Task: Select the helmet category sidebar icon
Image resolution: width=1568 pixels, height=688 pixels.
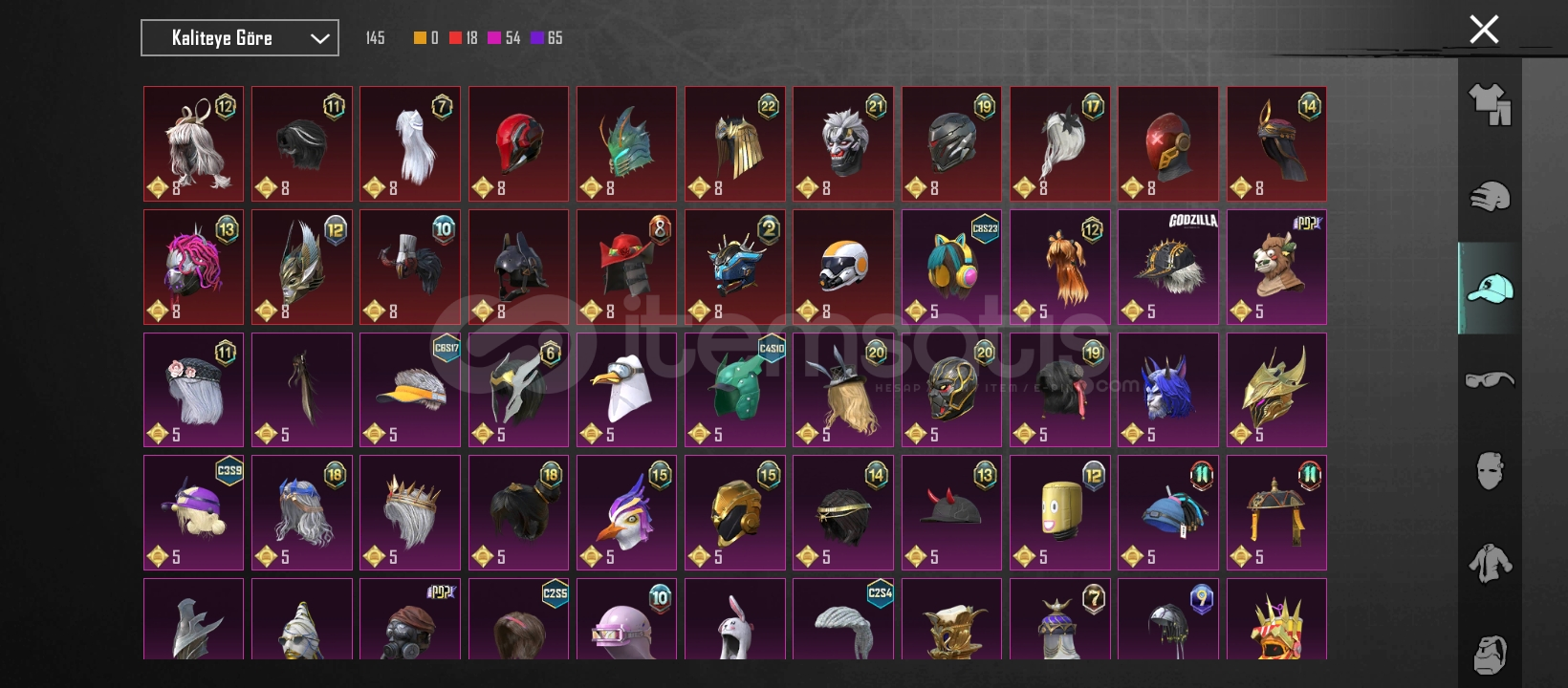Action: (1490, 196)
